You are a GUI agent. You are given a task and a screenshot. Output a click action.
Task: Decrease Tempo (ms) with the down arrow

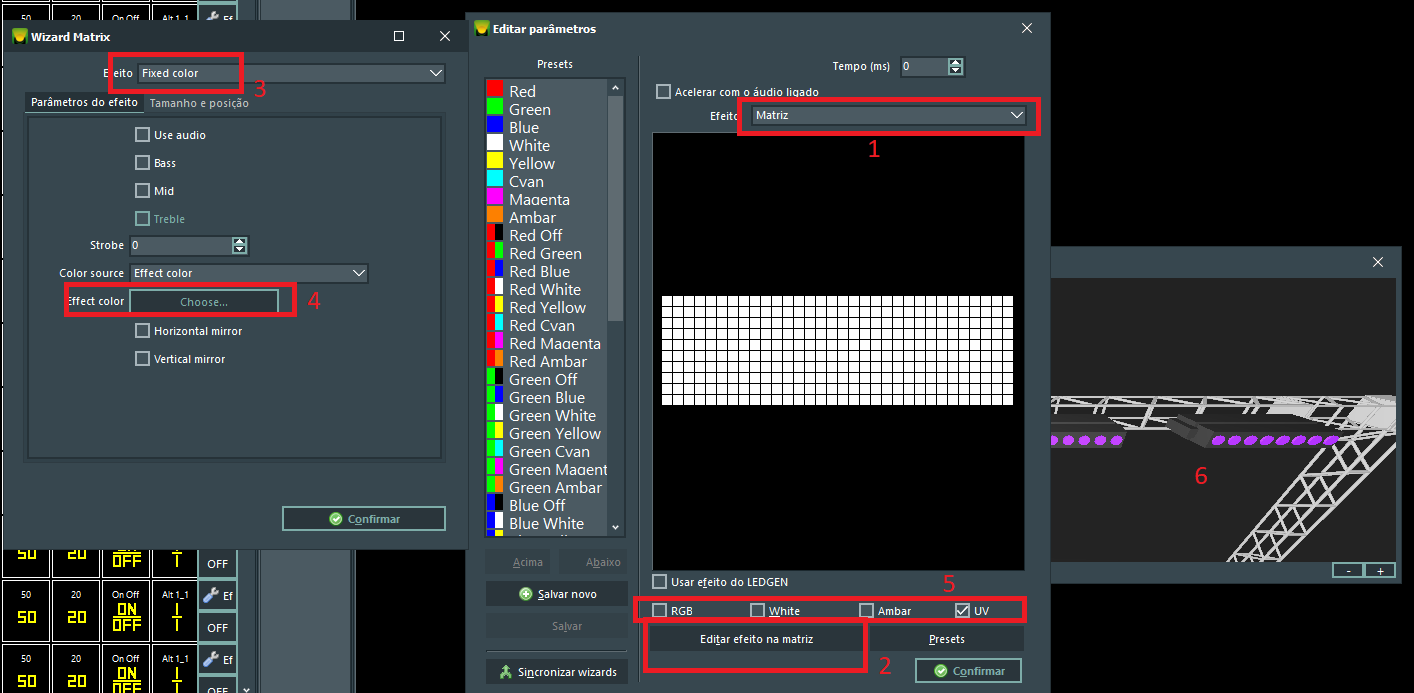(956, 71)
